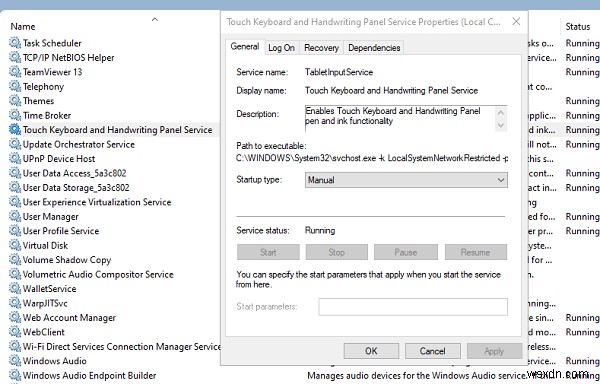Click the Time Broker gear icon
This screenshot has width=600, height=384.
coord(15,115)
